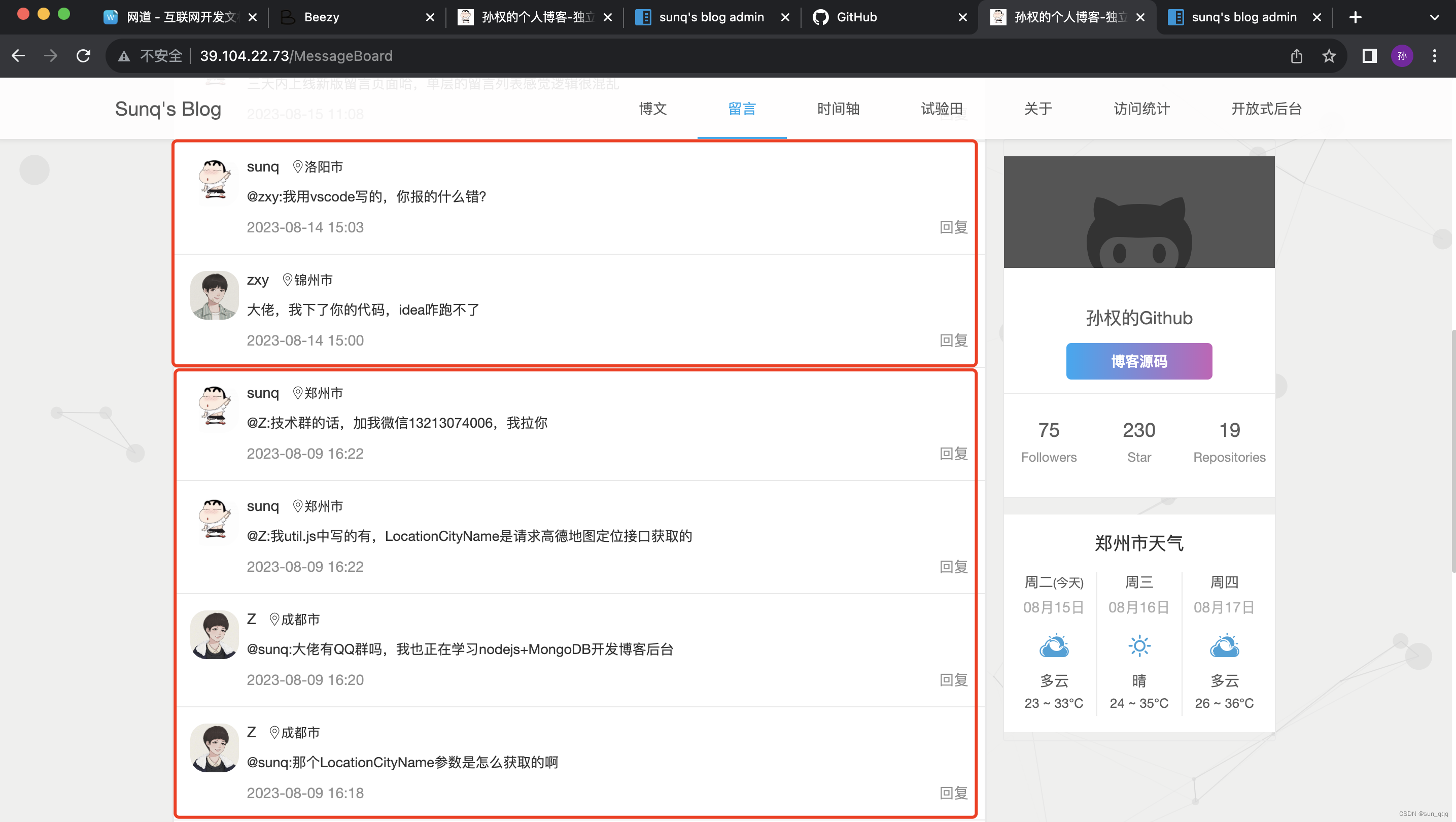Expand the tab search chevron

1434,18
